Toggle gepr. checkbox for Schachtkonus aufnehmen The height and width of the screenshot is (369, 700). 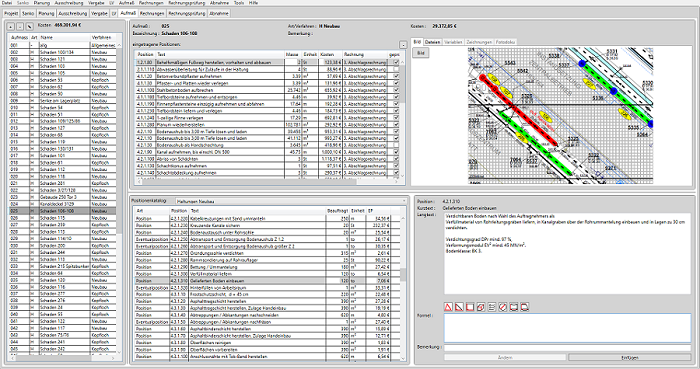coord(396,166)
